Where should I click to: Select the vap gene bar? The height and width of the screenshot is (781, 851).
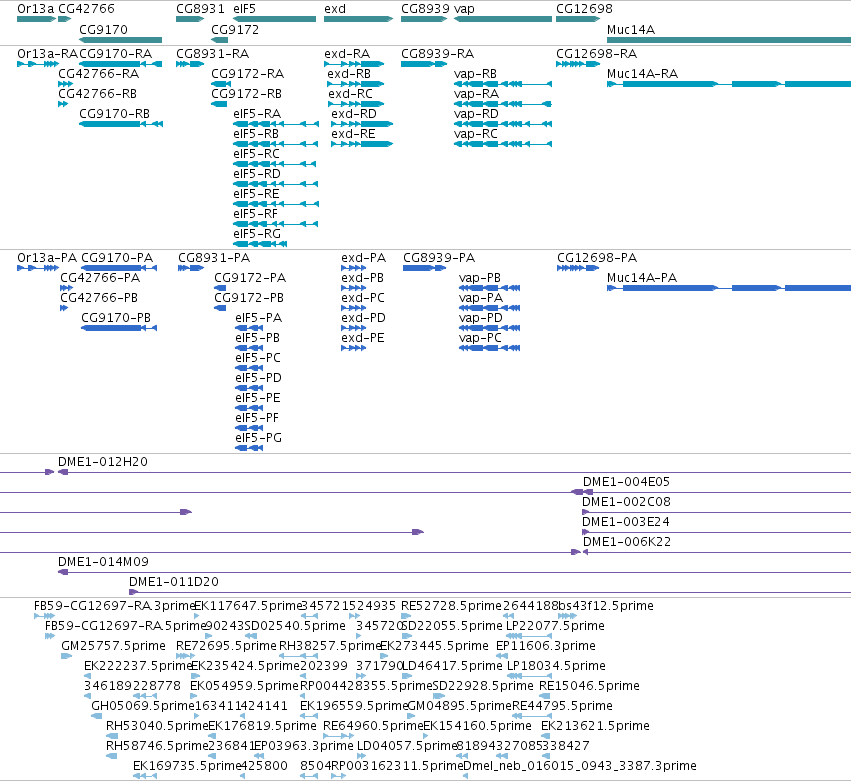click(x=503, y=19)
